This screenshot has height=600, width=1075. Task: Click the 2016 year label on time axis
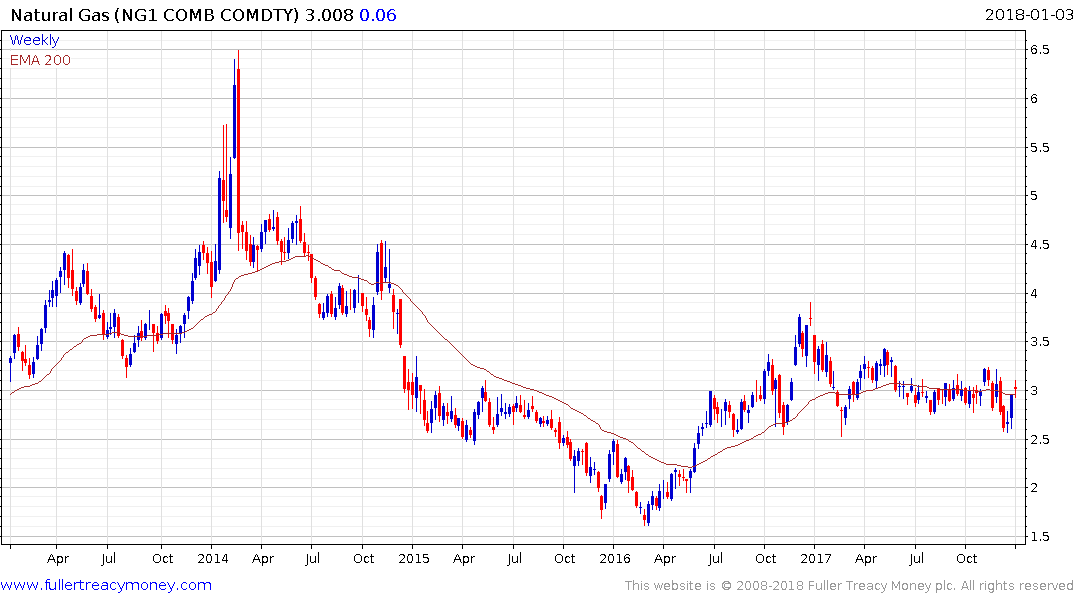coord(614,559)
